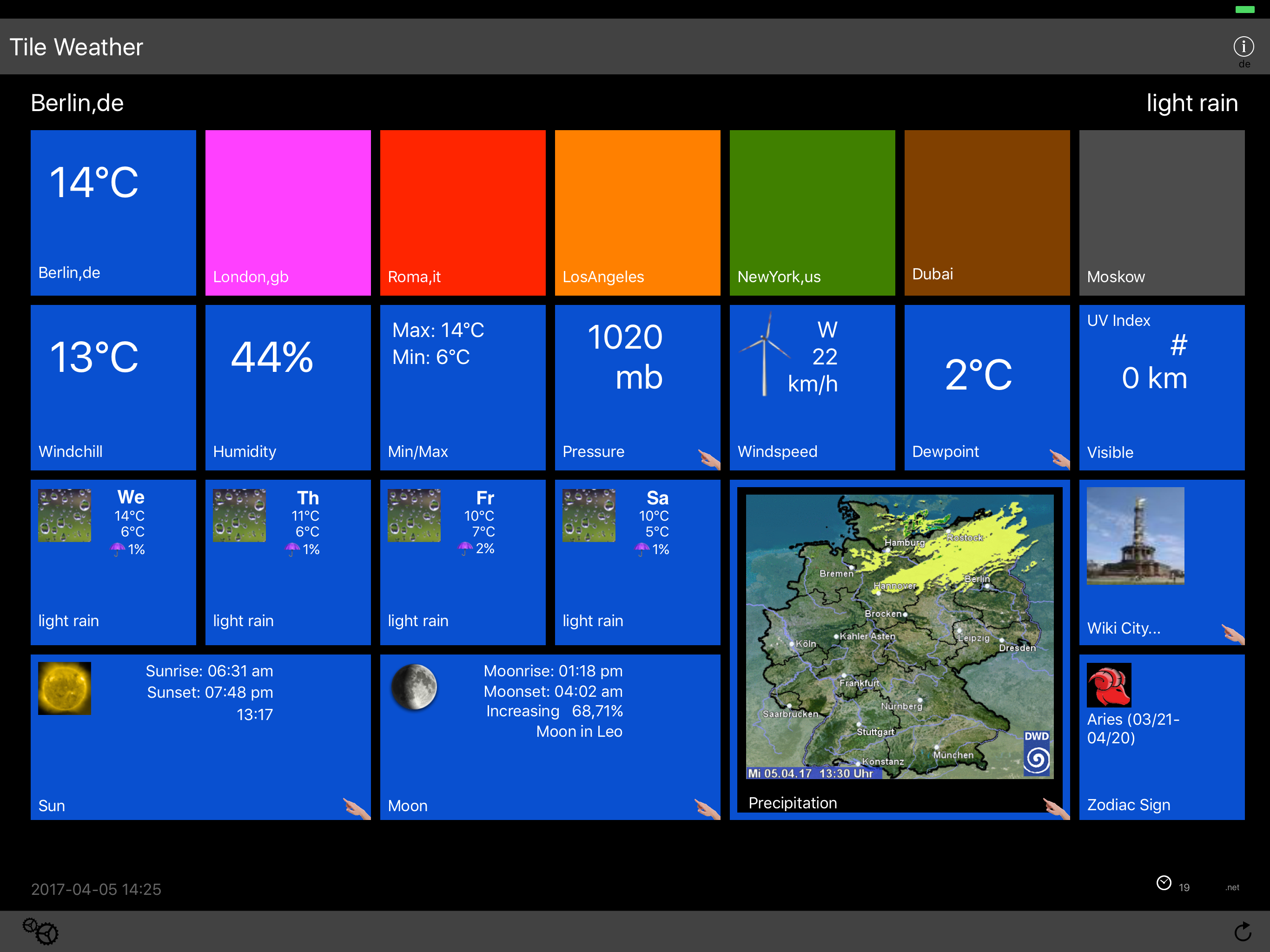Switch to the NewYork,us city tile
The image size is (1270, 952).
pos(812,212)
